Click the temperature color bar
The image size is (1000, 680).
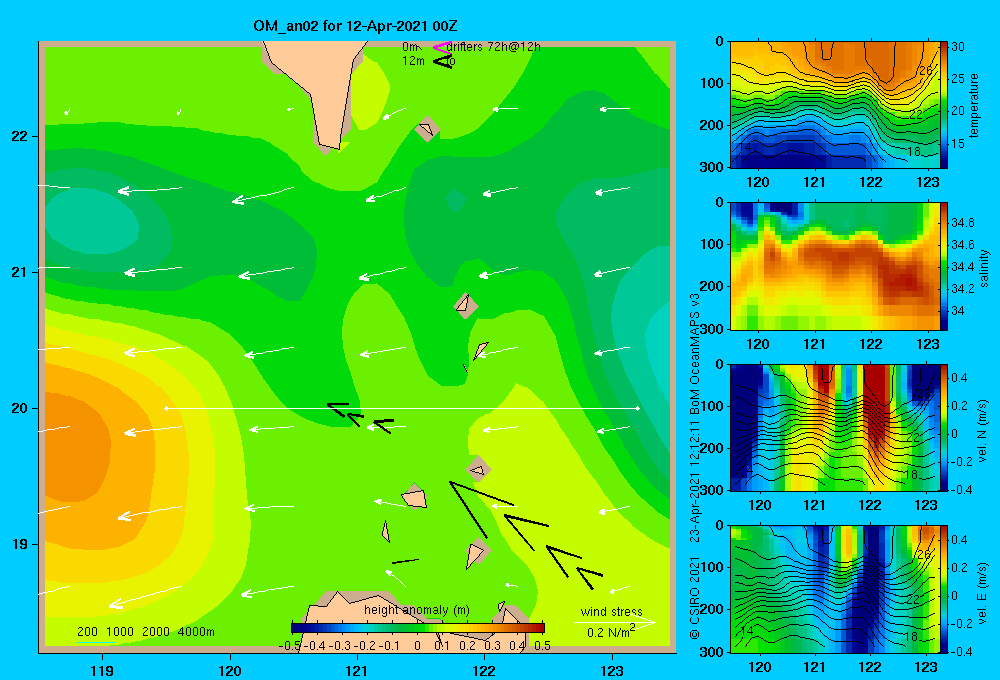pos(944,105)
